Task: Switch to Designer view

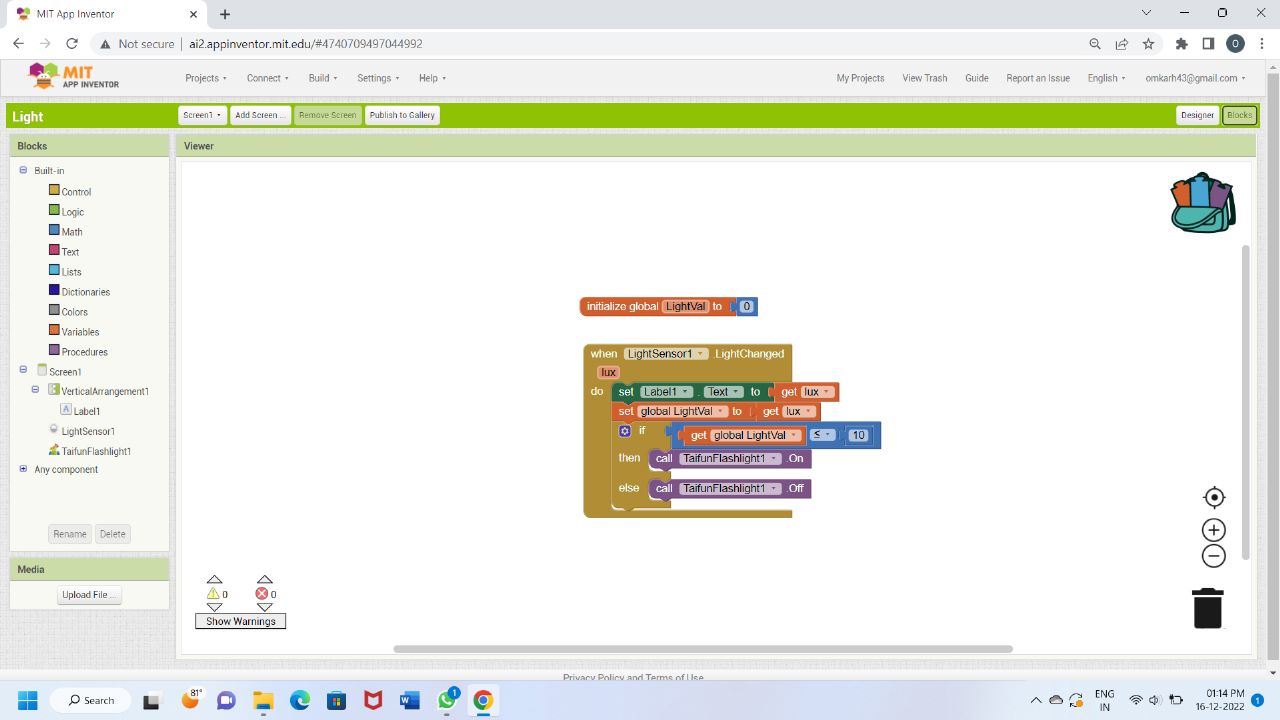Action: pos(1197,115)
